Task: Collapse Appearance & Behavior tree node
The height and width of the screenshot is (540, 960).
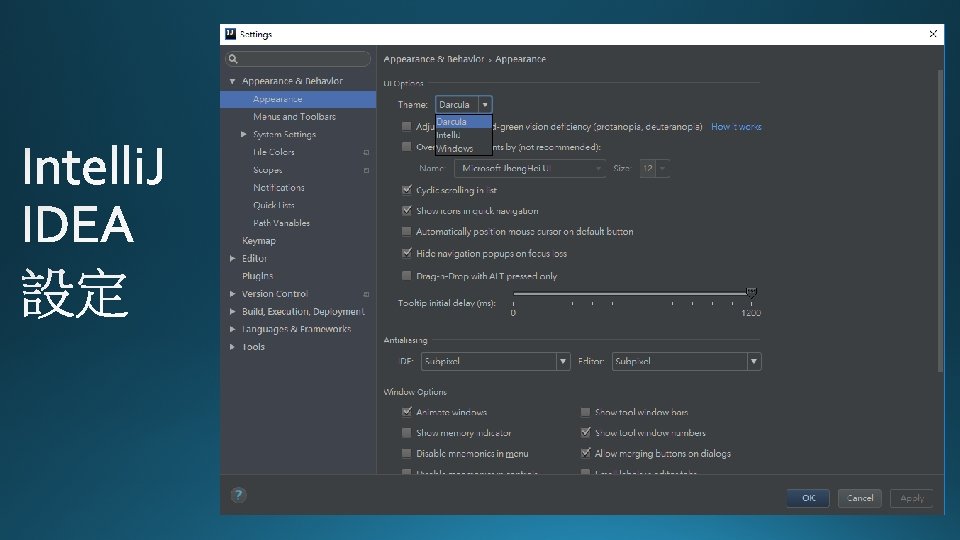Action: click(233, 81)
